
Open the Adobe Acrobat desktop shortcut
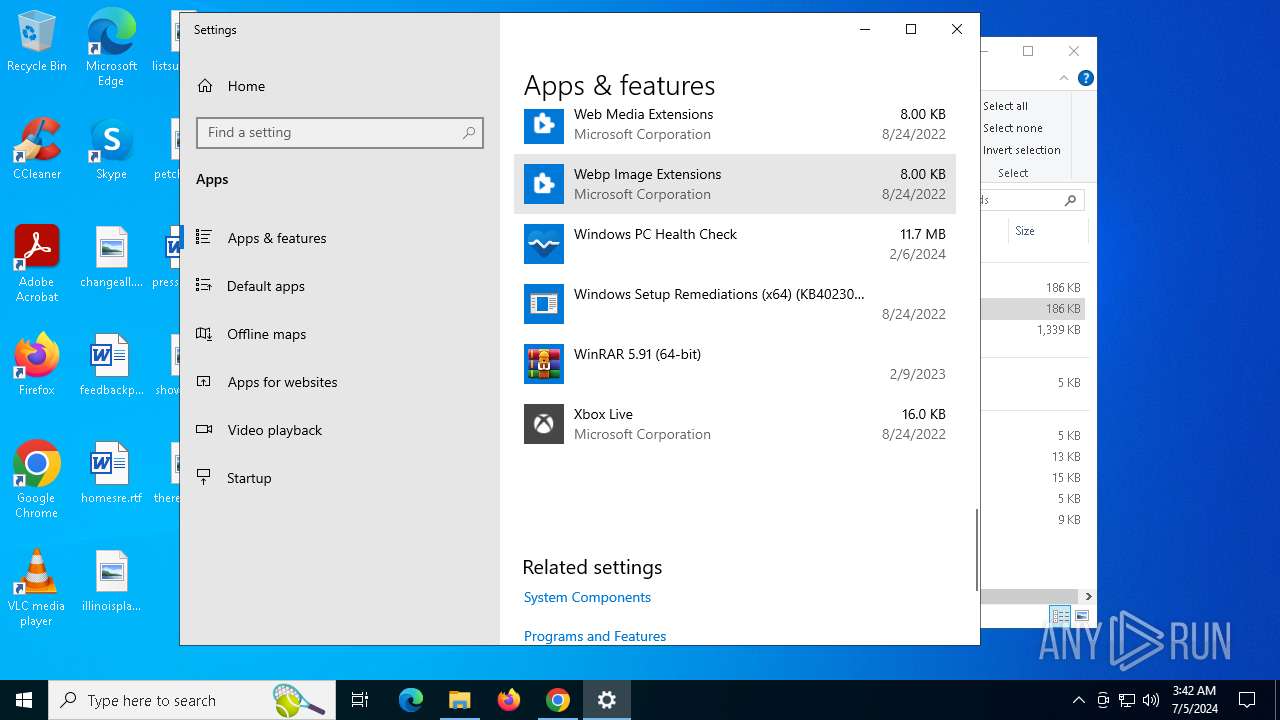click(x=37, y=264)
